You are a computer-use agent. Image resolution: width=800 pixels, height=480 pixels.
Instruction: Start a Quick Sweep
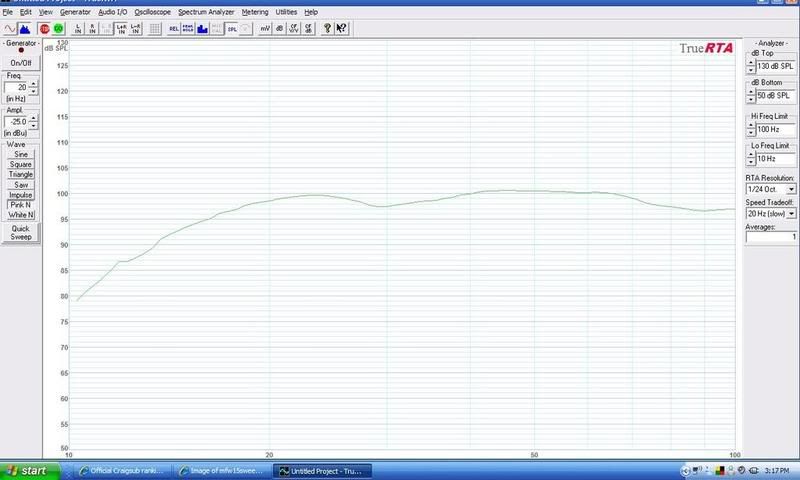tap(21, 233)
